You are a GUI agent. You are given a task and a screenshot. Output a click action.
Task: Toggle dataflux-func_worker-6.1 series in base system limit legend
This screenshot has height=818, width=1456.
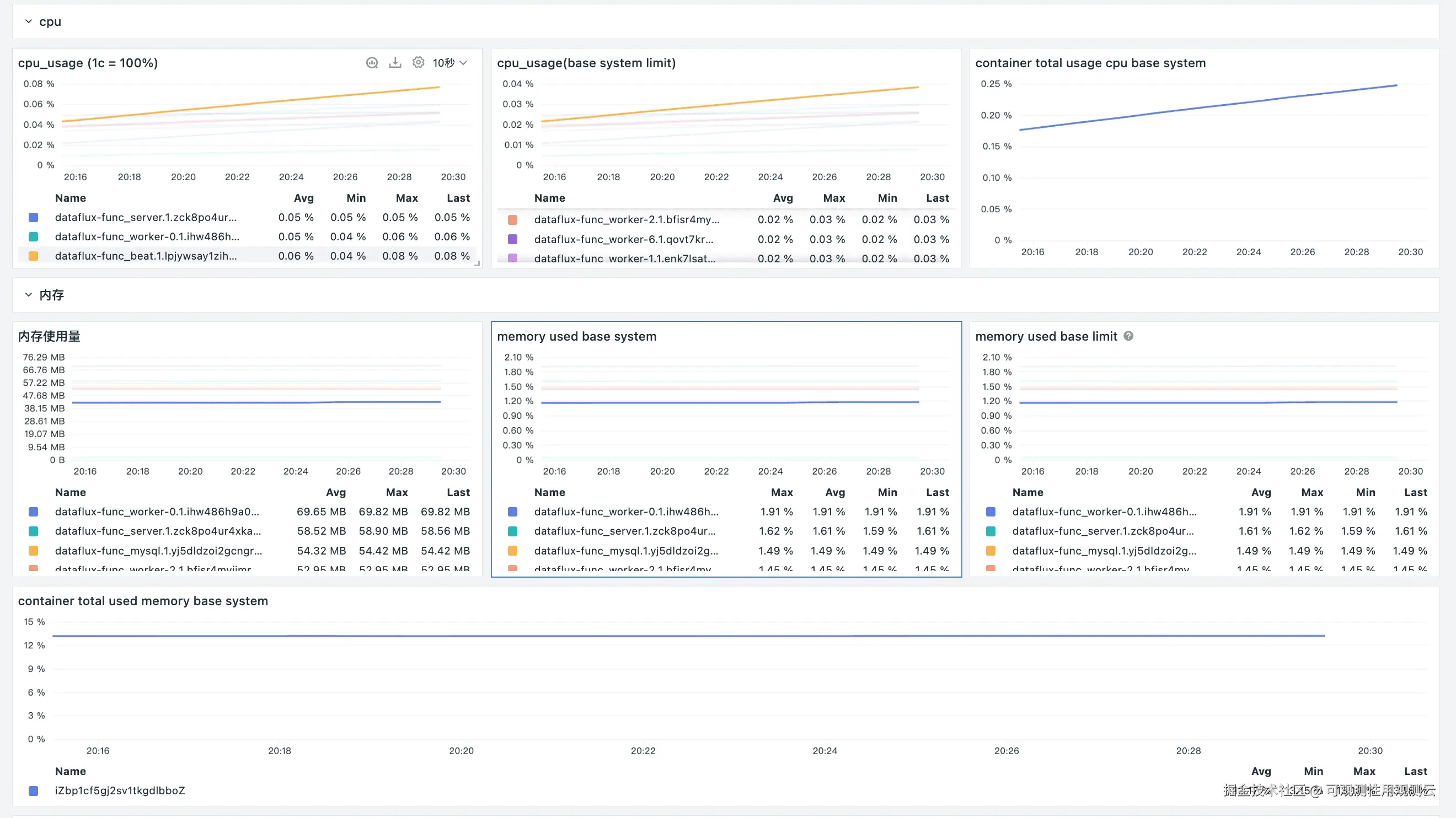[x=623, y=240]
